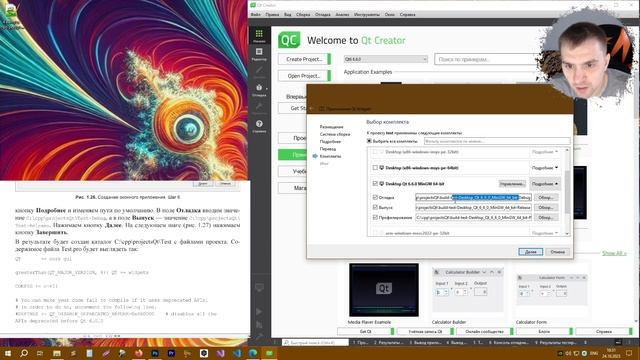Uncheck the Desktop Qt 6.6.0 MinGW 64-bit kit

pos(375,184)
